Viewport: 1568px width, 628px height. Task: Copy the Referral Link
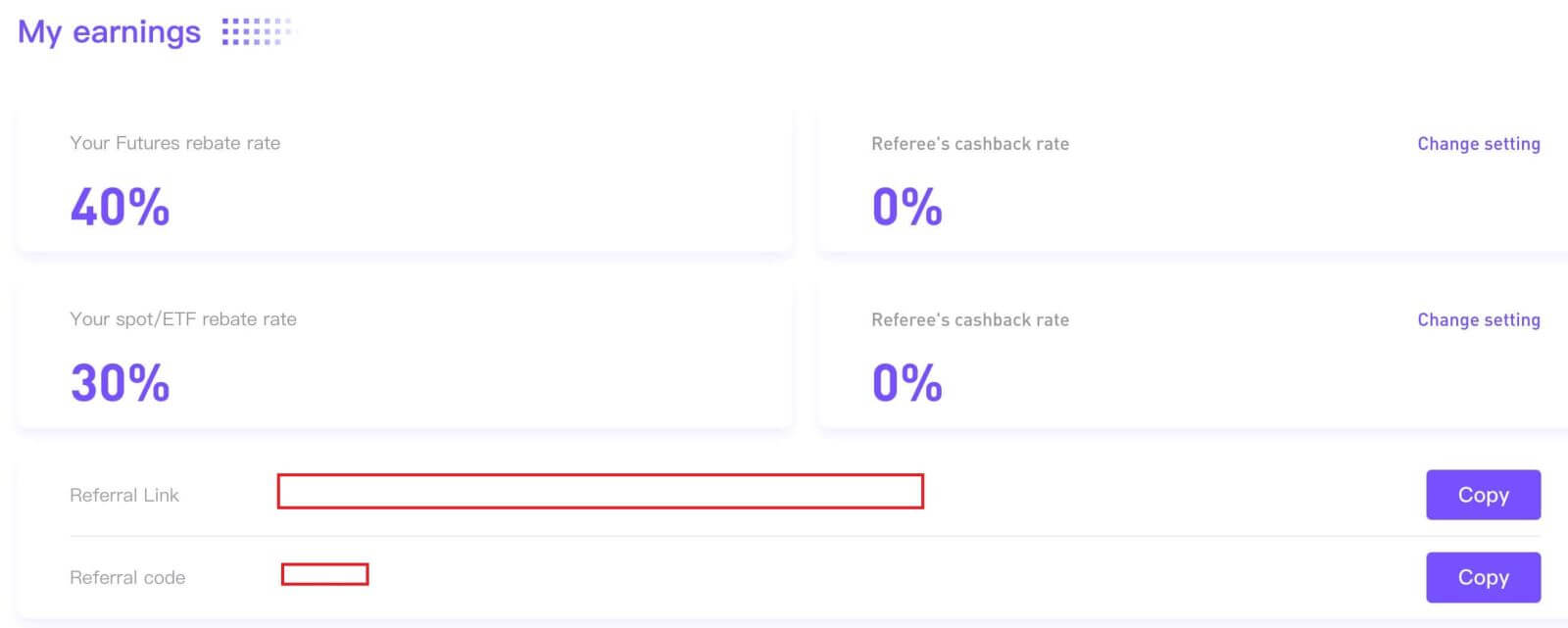(1483, 495)
